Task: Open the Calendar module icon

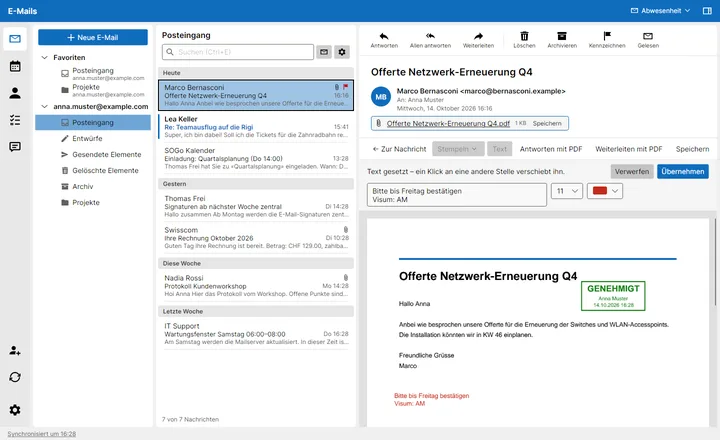Action: click(15, 66)
